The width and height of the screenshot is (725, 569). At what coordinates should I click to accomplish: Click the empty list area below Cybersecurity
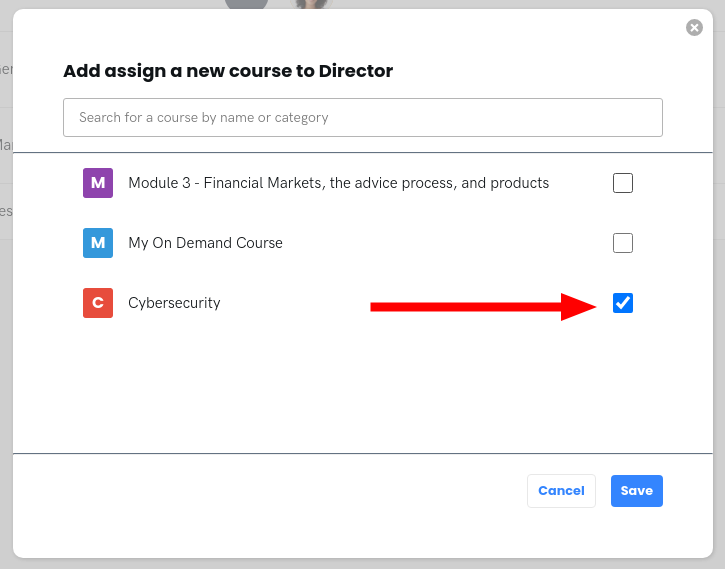pos(360,390)
